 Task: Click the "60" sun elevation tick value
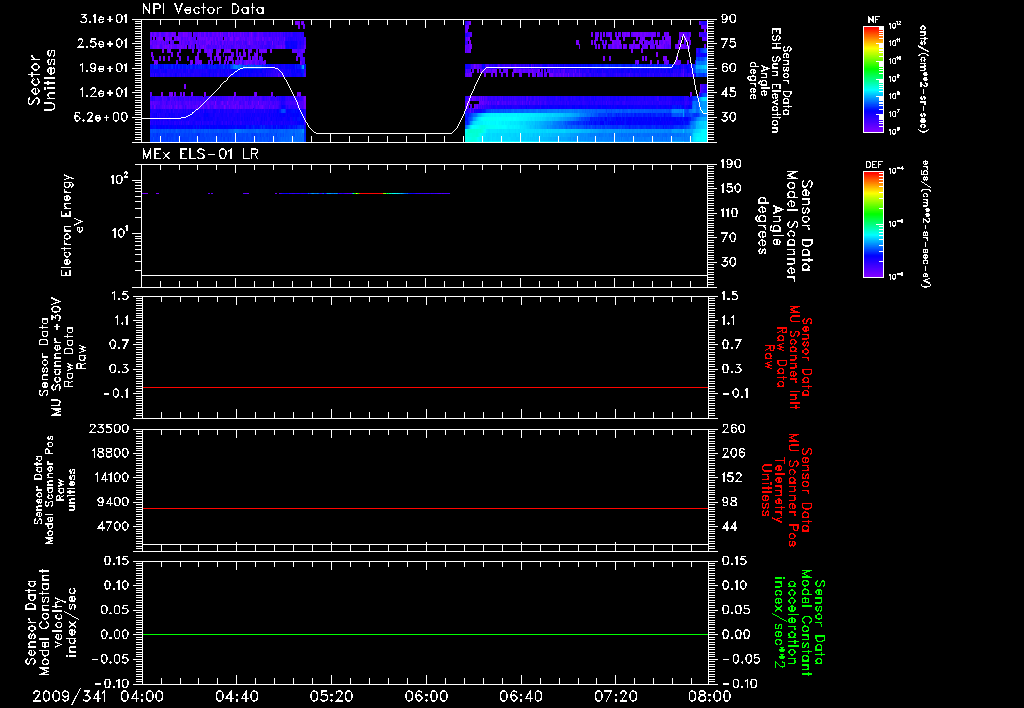(x=729, y=68)
